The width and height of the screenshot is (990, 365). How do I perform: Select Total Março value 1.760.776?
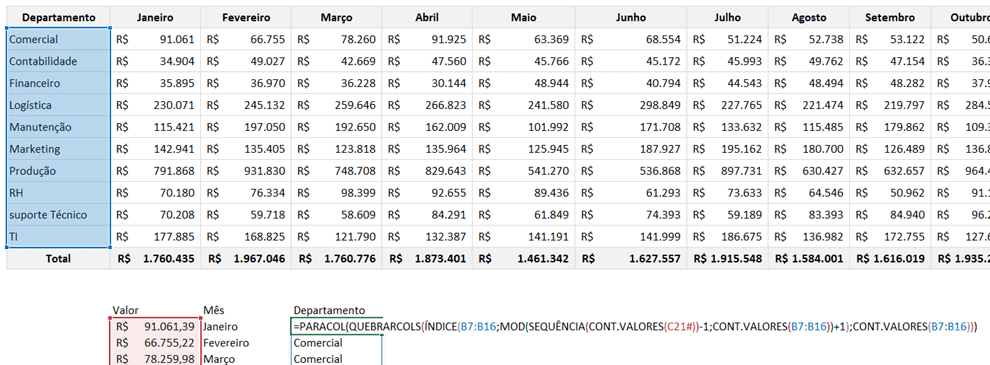tap(337, 259)
